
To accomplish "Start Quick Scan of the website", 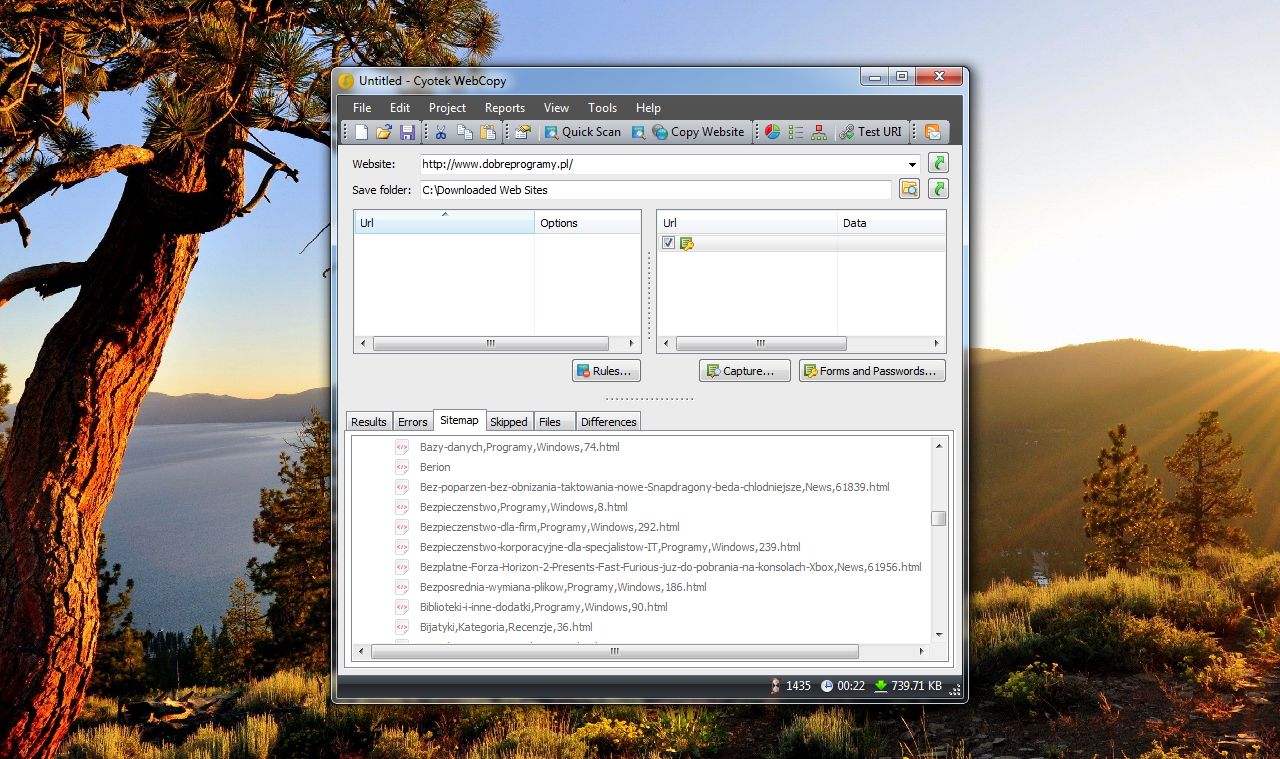I will 582,131.
